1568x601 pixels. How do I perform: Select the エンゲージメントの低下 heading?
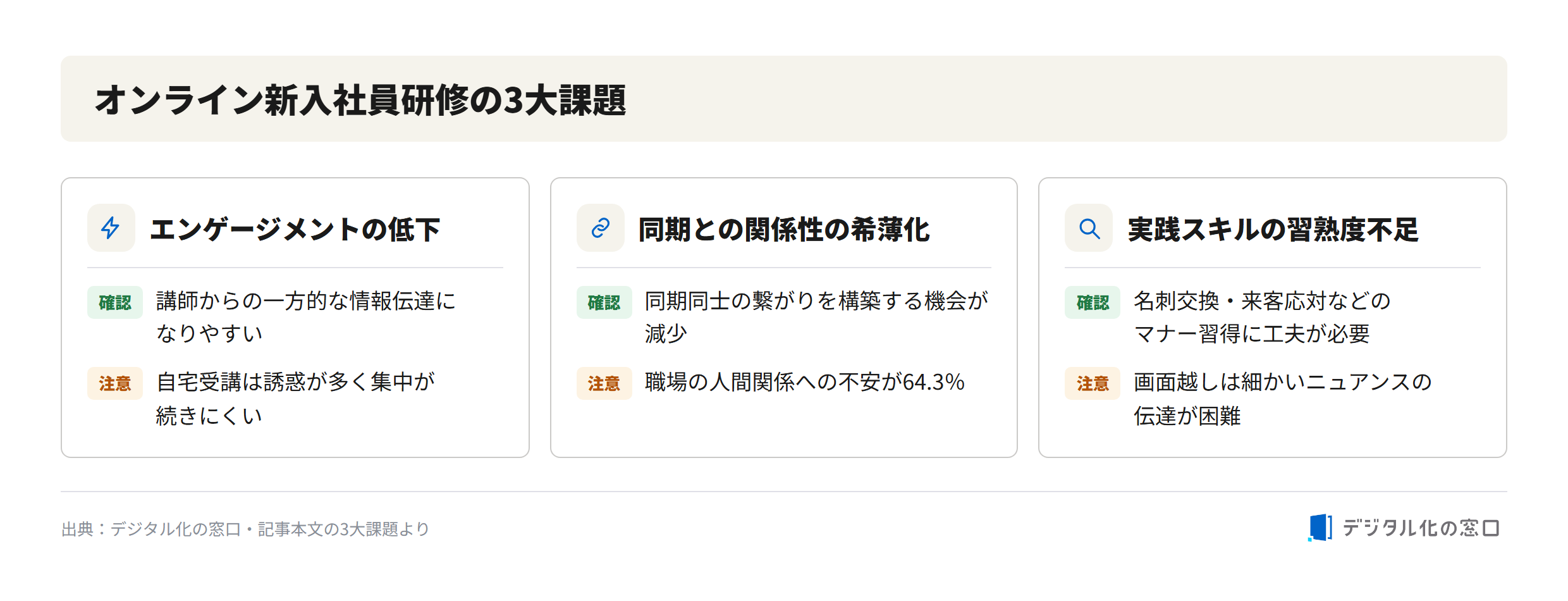tap(295, 229)
